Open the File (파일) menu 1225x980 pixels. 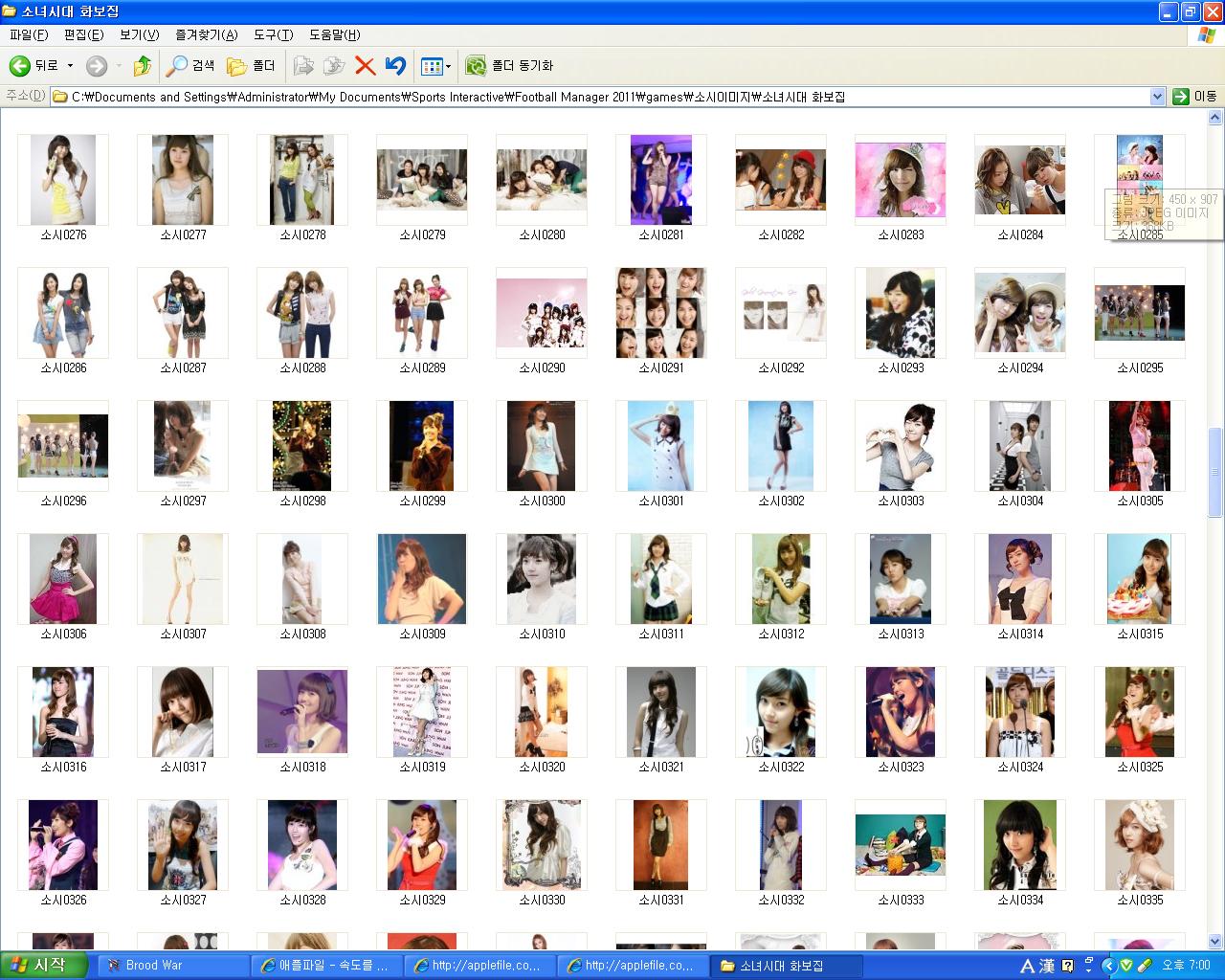pos(29,34)
